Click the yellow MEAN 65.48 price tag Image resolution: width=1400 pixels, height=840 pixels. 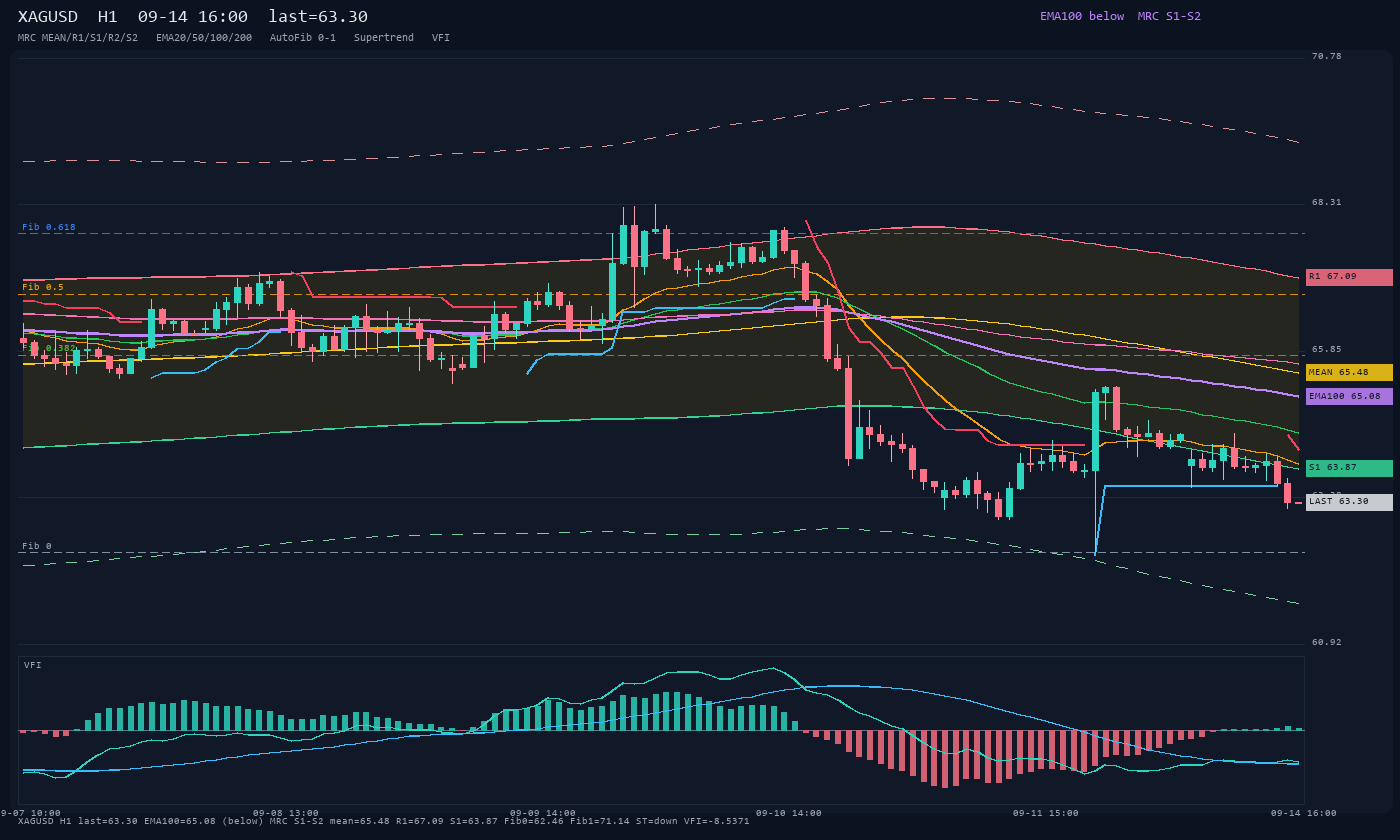(1349, 372)
